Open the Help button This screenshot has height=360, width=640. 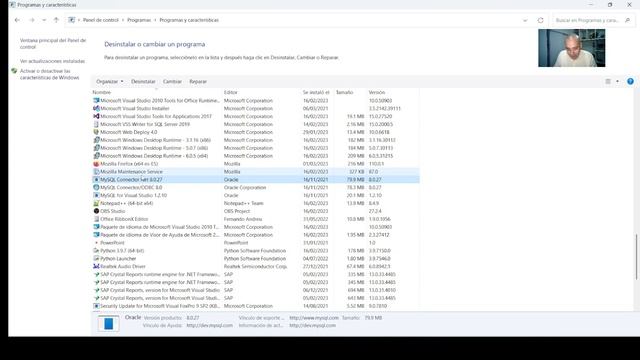[x=630, y=82]
